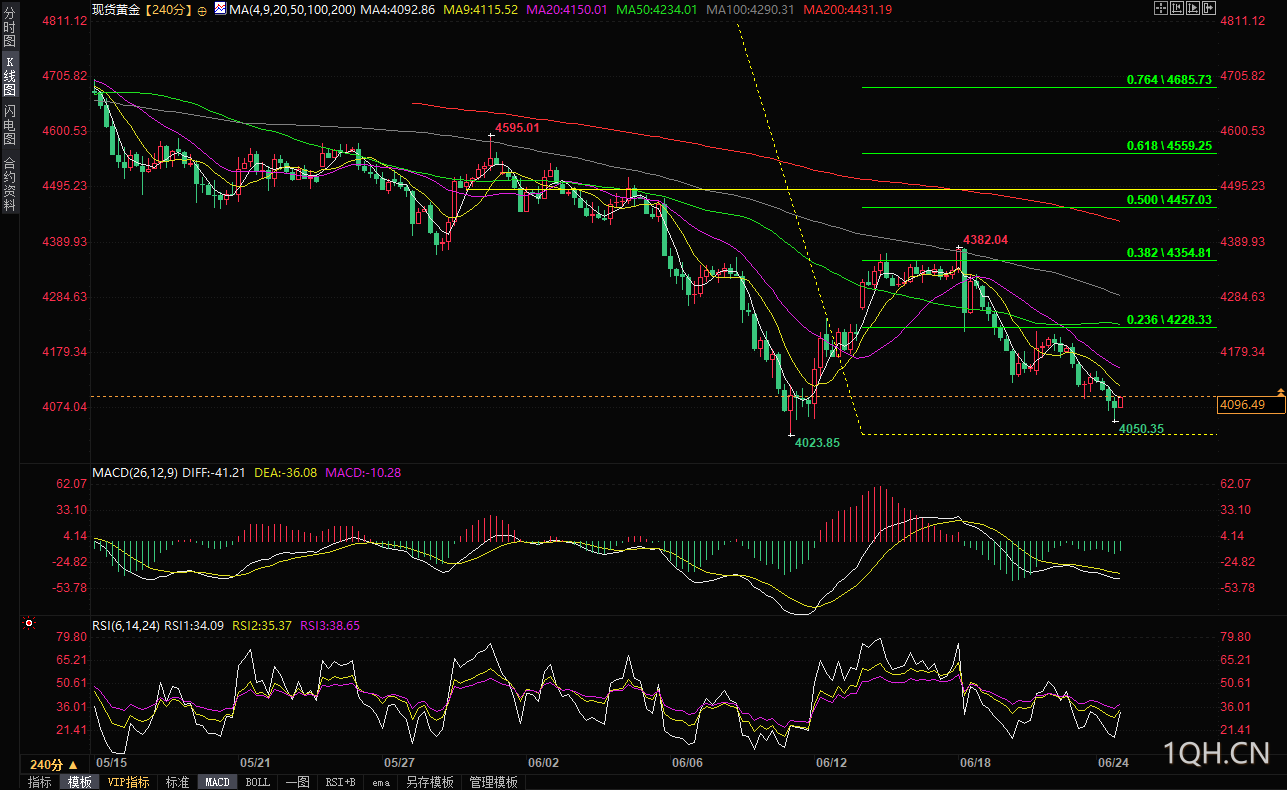1287x790 pixels.
Task: Click the shrink chart axis icon
Action: (x=1177, y=8)
